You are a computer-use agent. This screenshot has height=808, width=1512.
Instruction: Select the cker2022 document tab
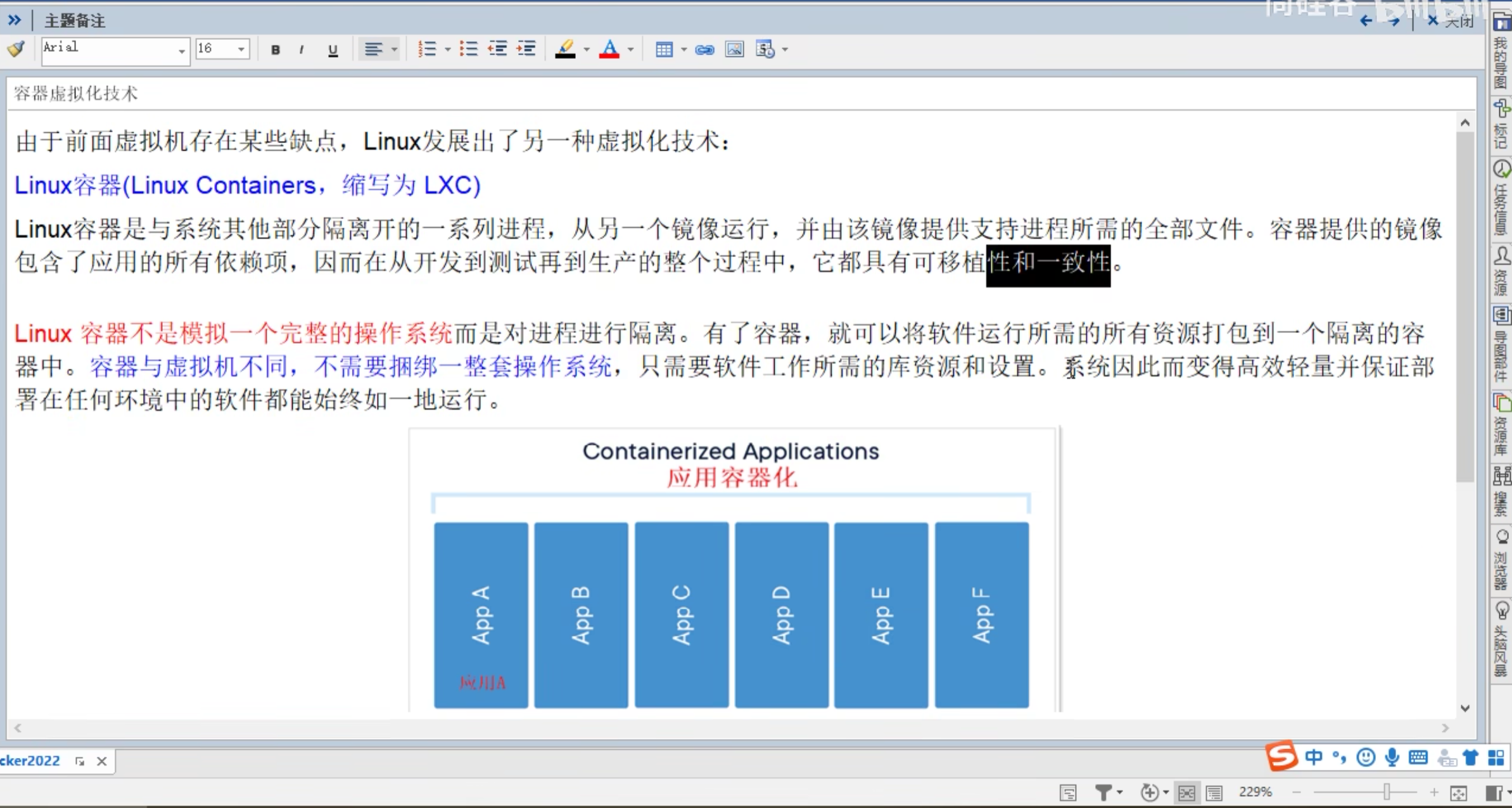click(30, 761)
